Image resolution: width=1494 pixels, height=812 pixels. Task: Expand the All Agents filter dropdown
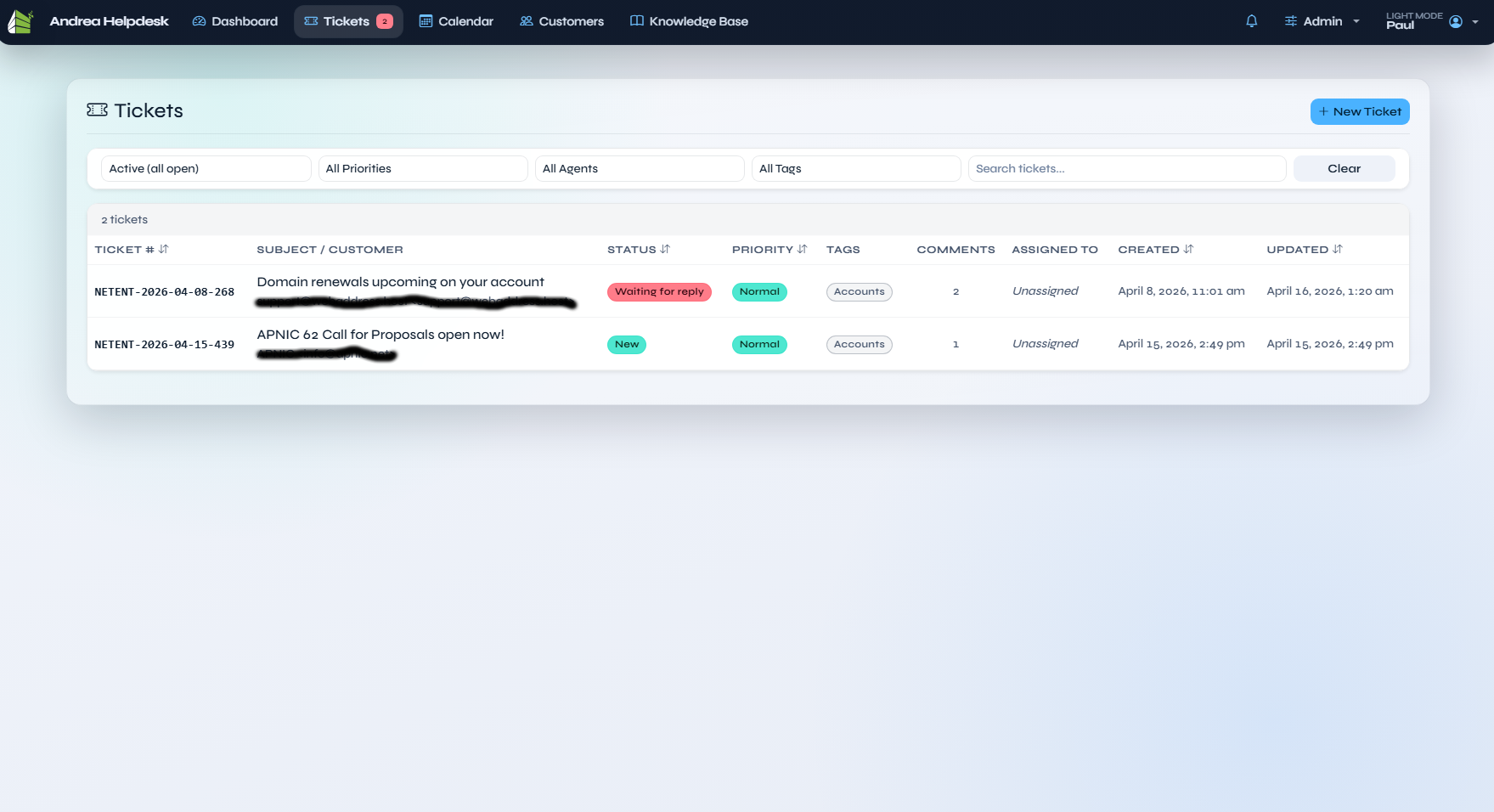(x=639, y=169)
